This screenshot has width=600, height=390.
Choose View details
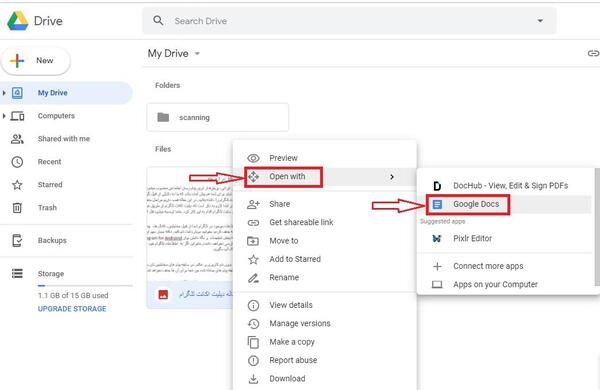click(324, 305)
